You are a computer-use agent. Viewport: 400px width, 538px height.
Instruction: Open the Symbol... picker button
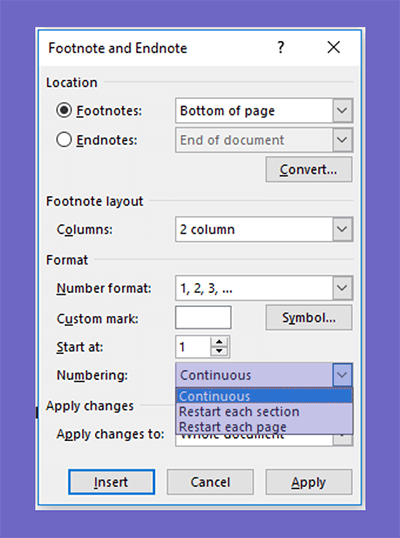point(309,318)
